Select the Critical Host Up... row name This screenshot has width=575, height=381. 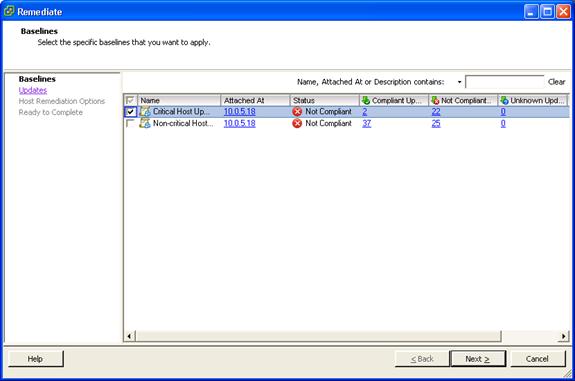tap(181, 111)
